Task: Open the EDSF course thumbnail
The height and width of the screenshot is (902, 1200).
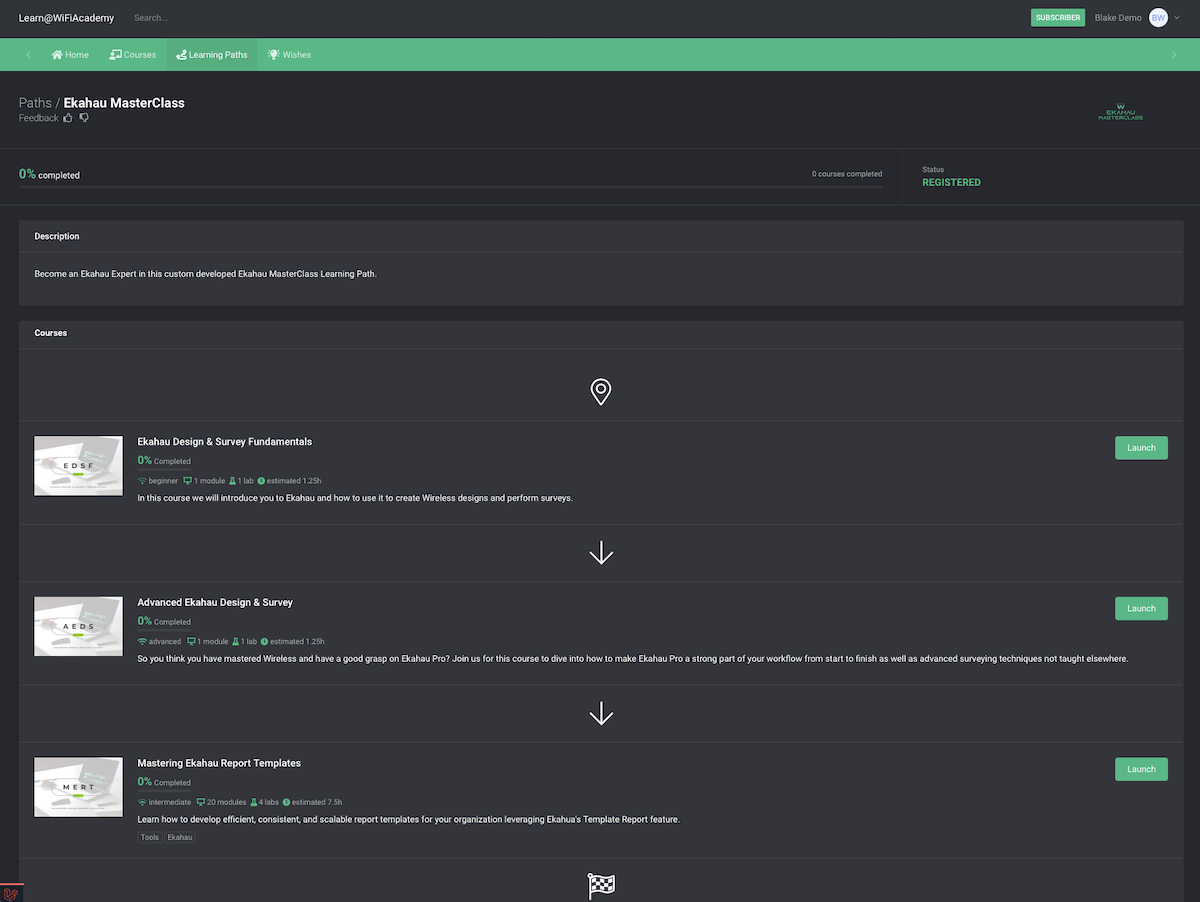Action: pyautogui.click(x=78, y=465)
